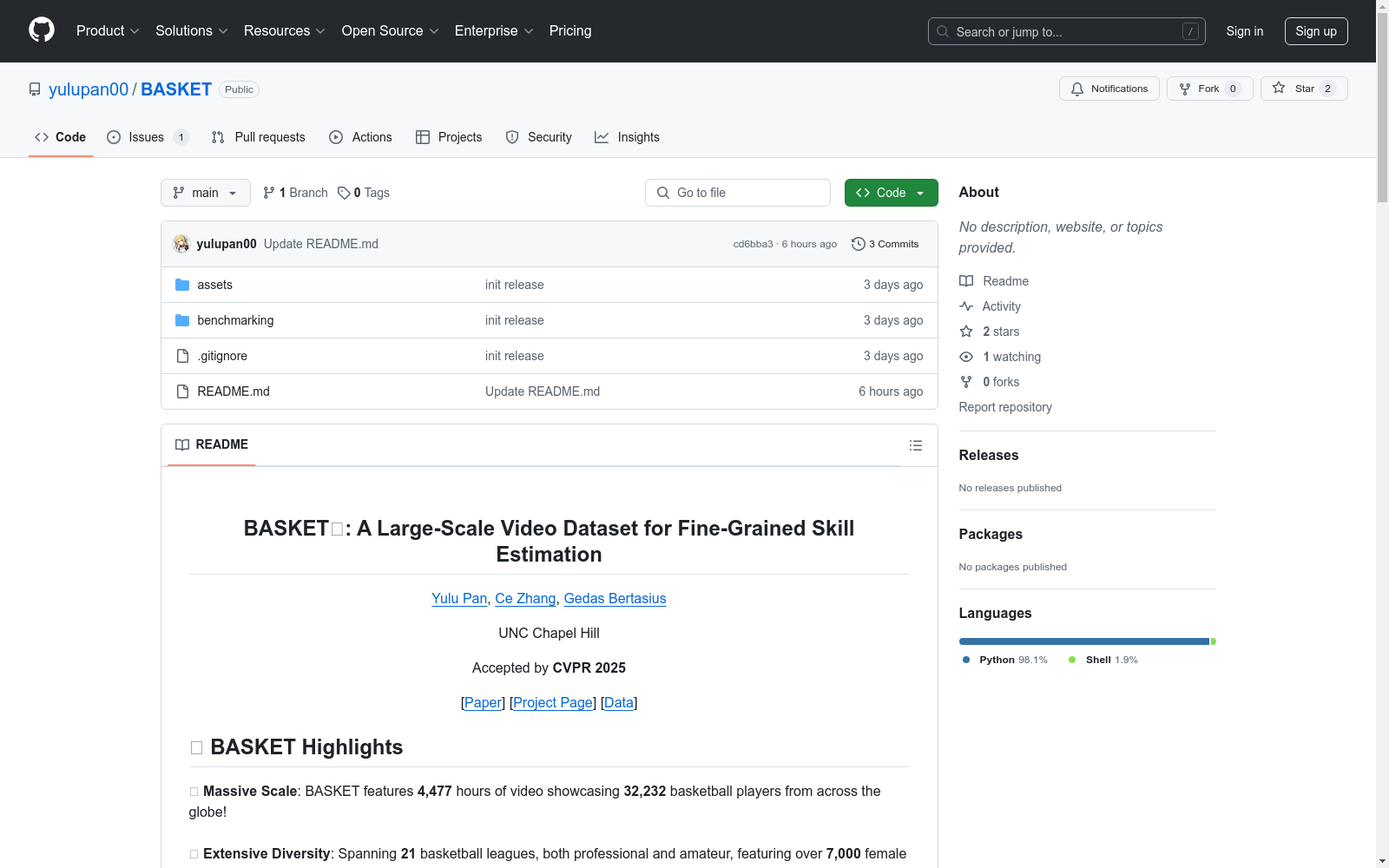This screenshot has width=1389, height=868.
Task: Open the Security tab
Action: click(x=539, y=137)
